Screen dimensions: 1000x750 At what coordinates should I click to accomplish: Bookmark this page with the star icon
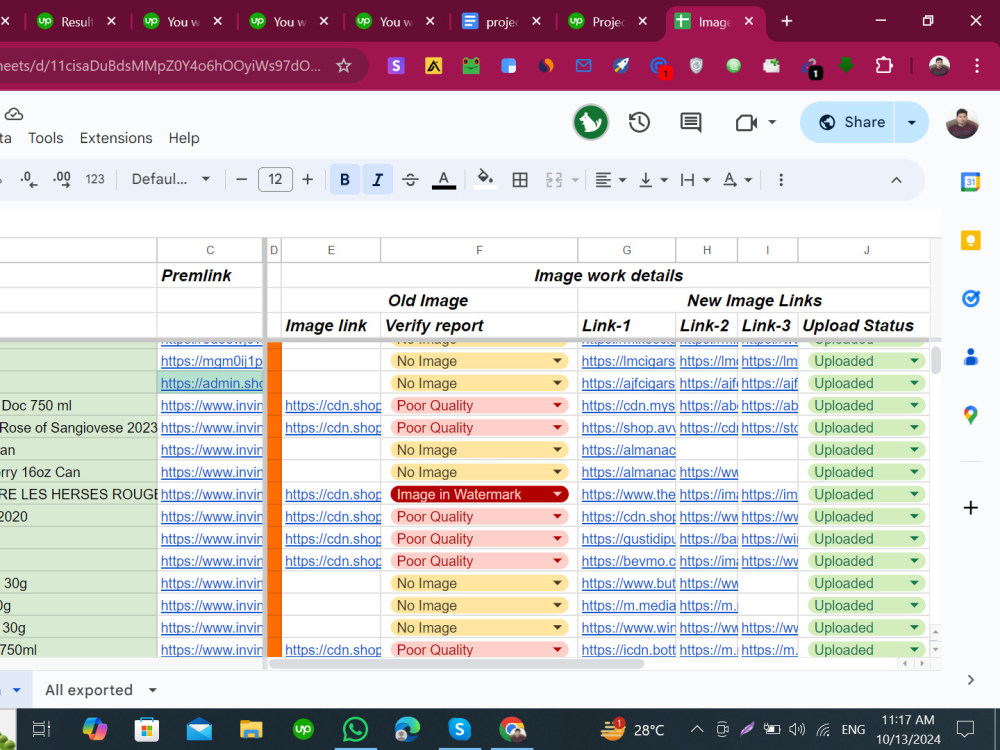344,65
